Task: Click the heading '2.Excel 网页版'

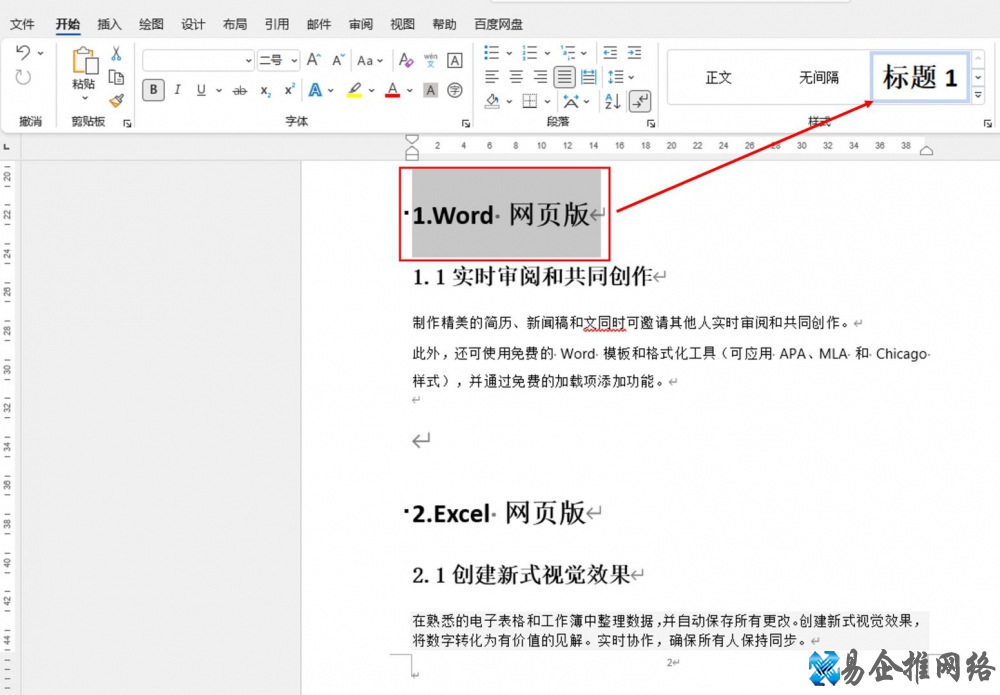Action: coord(499,513)
